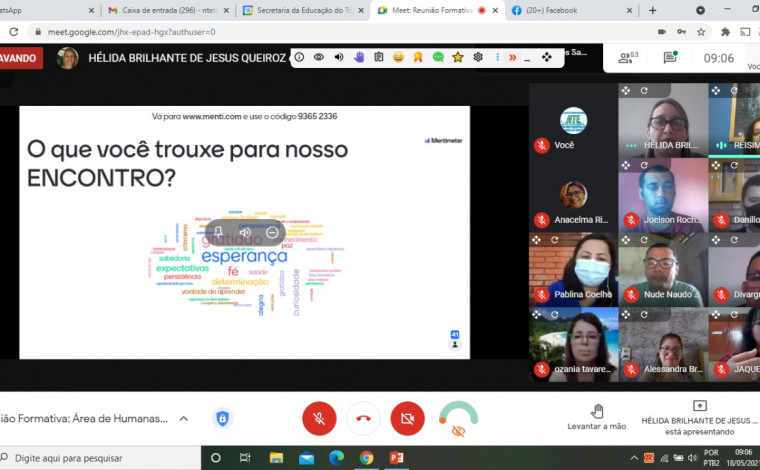Open the presenting now panel for Hélida
The width and height of the screenshot is (760, 470).
point(699,417)
